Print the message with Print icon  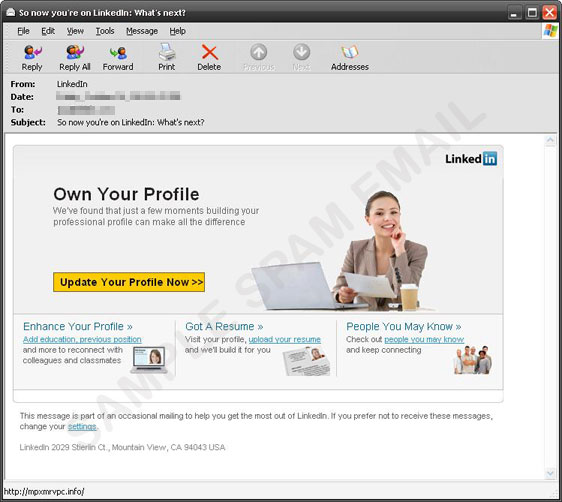pyautogui.click(x=167, y=52)
